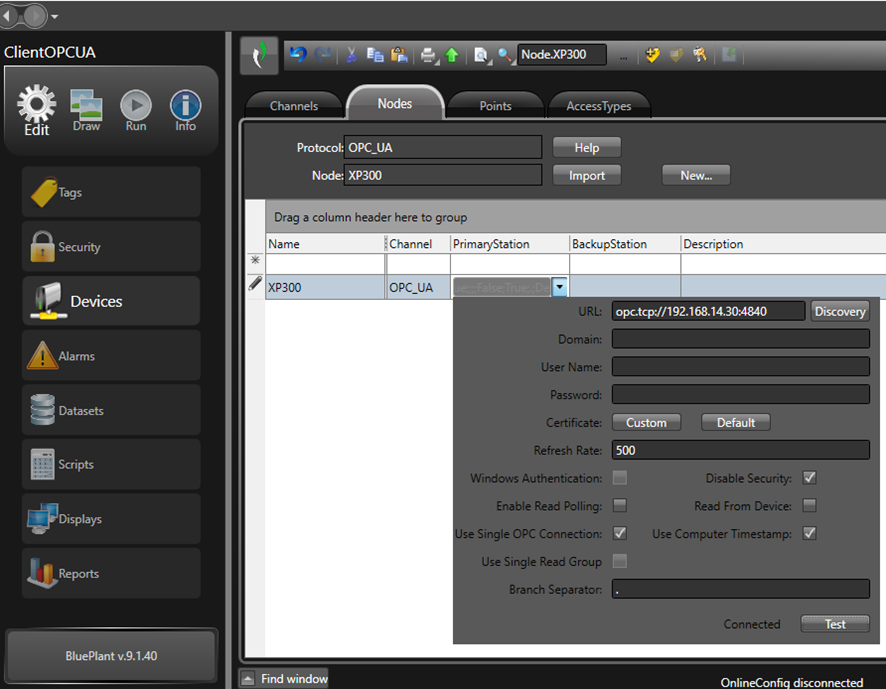The image size is (886, 689).
Task: Uncheck the Disable Security checkbox
Action: coord(810,478)
